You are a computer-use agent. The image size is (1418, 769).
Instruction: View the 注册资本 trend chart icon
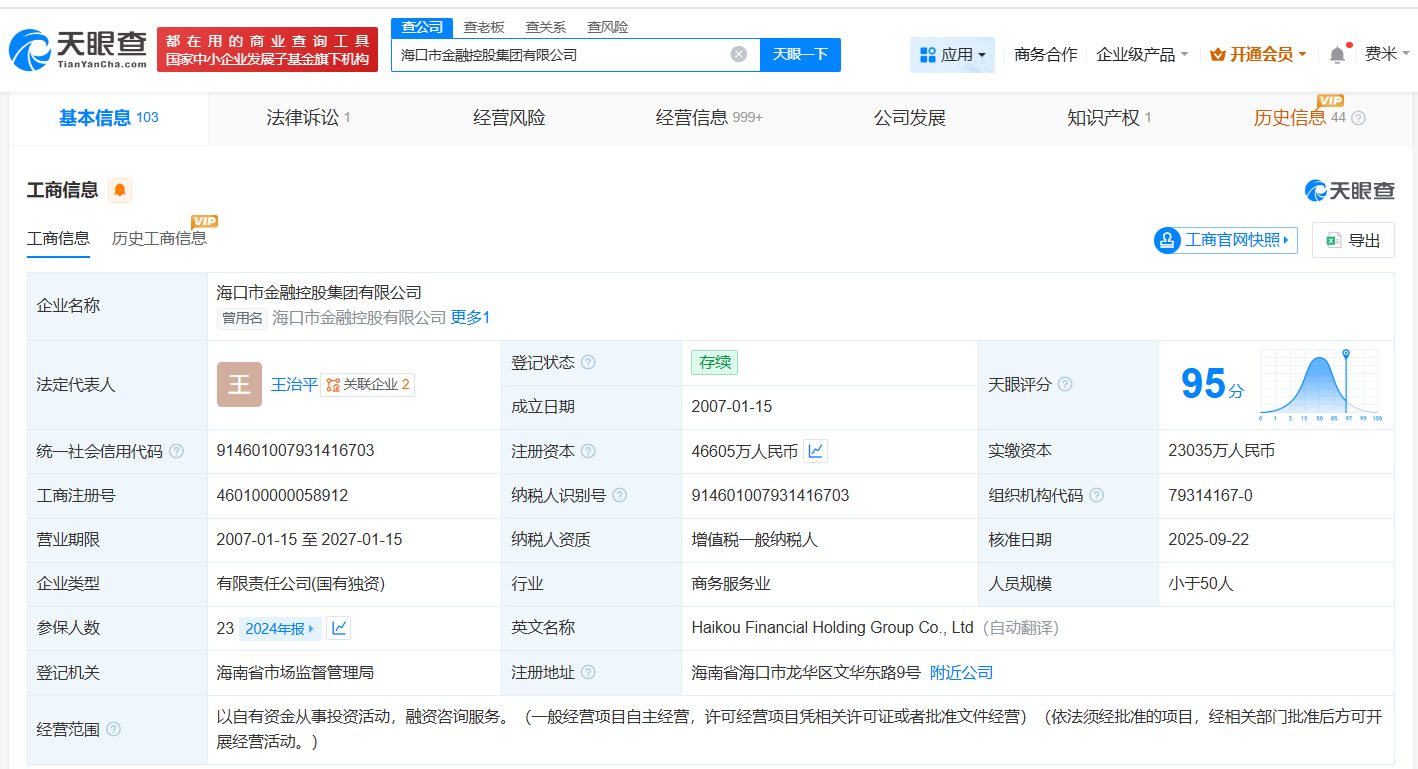click(x=815, y=450)
